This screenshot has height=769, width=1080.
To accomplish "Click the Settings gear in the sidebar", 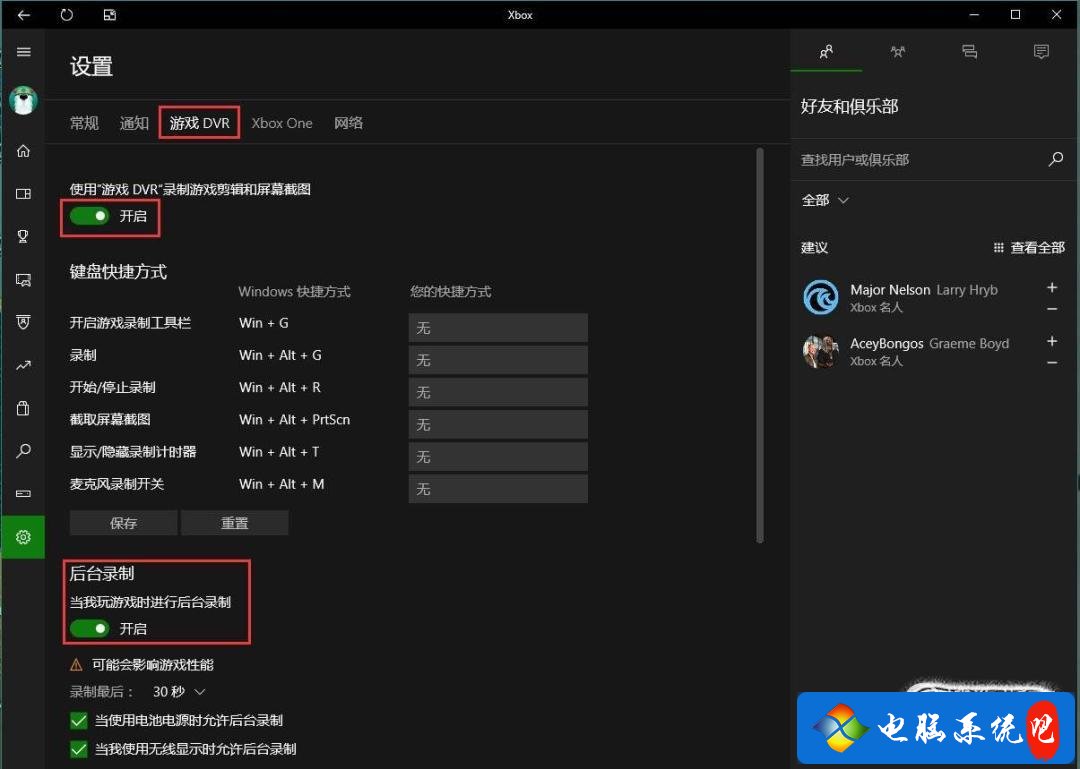I will click(x=23, y=537).
